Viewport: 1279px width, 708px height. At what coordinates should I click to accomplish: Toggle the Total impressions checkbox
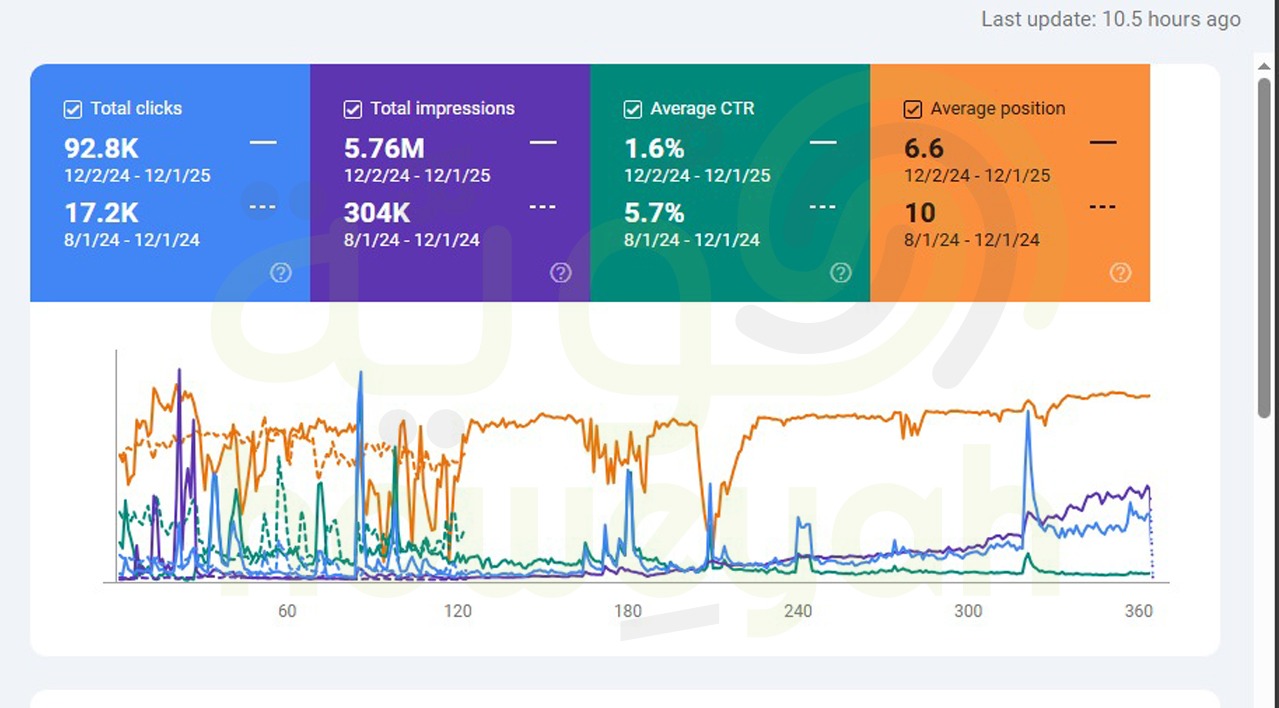click(x=353, y=109)
